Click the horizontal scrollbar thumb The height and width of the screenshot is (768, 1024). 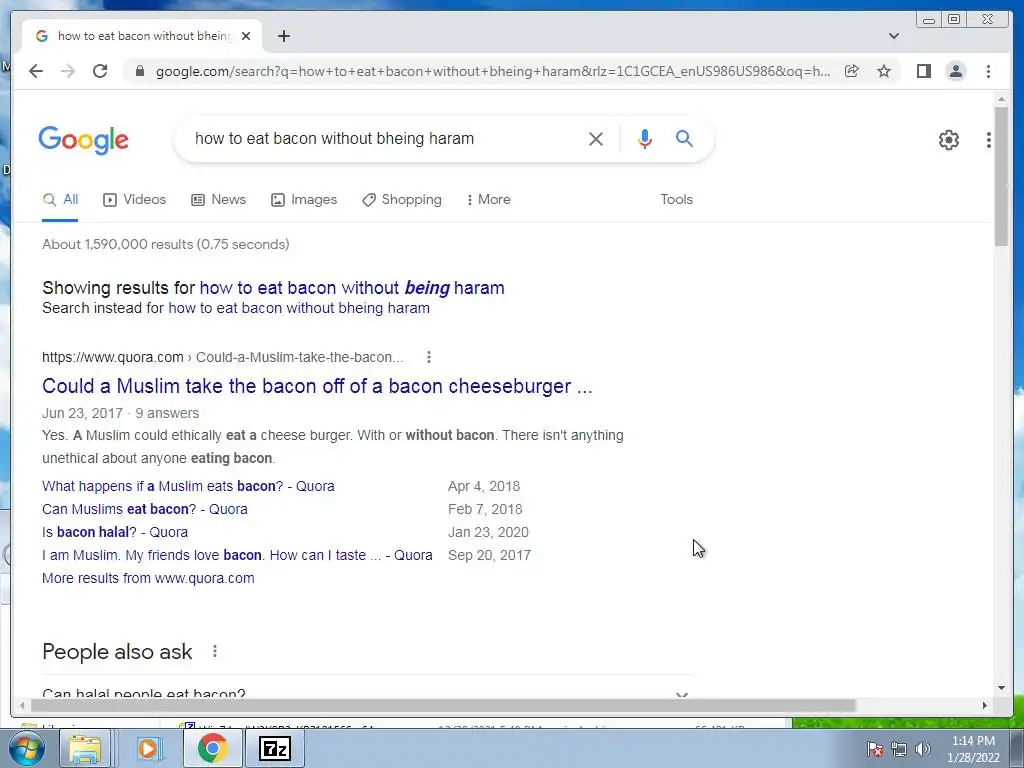pos(443,705)
